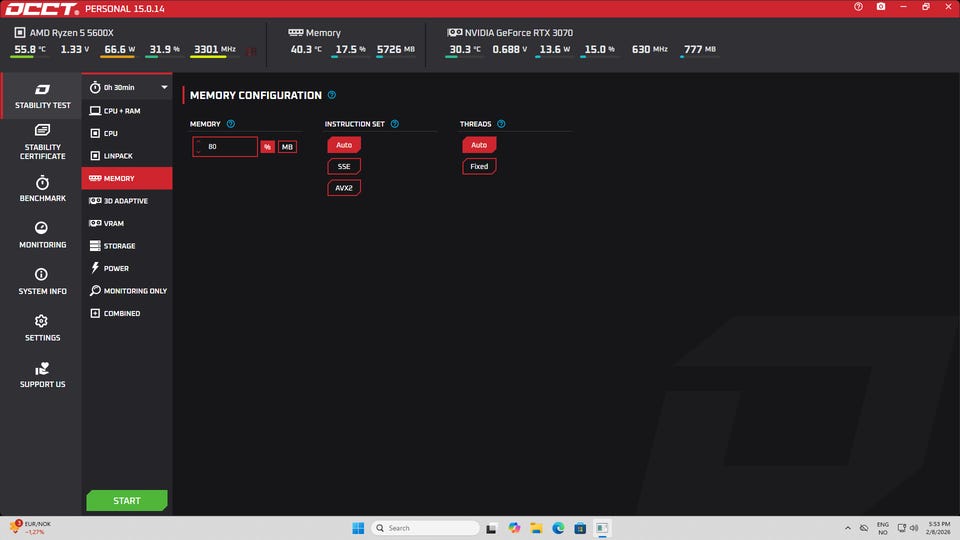
Task: Open the Stability Certificate section
Action: tap(42, 142)
